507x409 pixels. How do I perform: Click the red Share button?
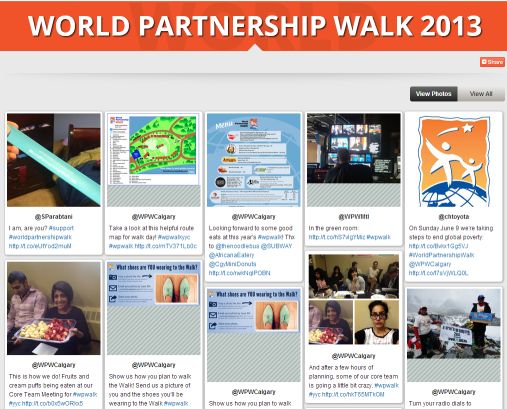(x=492, y=62)
